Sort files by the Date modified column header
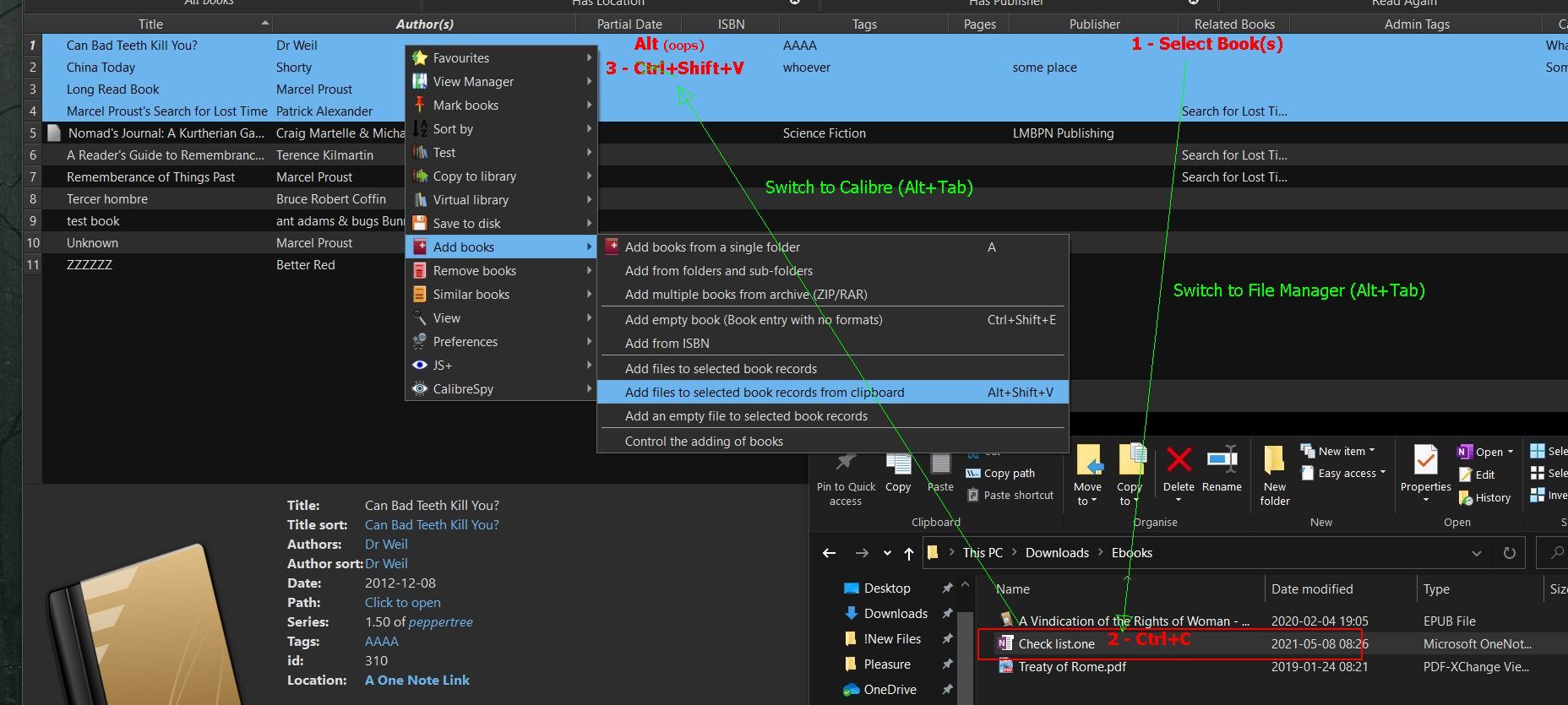This screenshot has height=705, width=1568. [1312, 588]
